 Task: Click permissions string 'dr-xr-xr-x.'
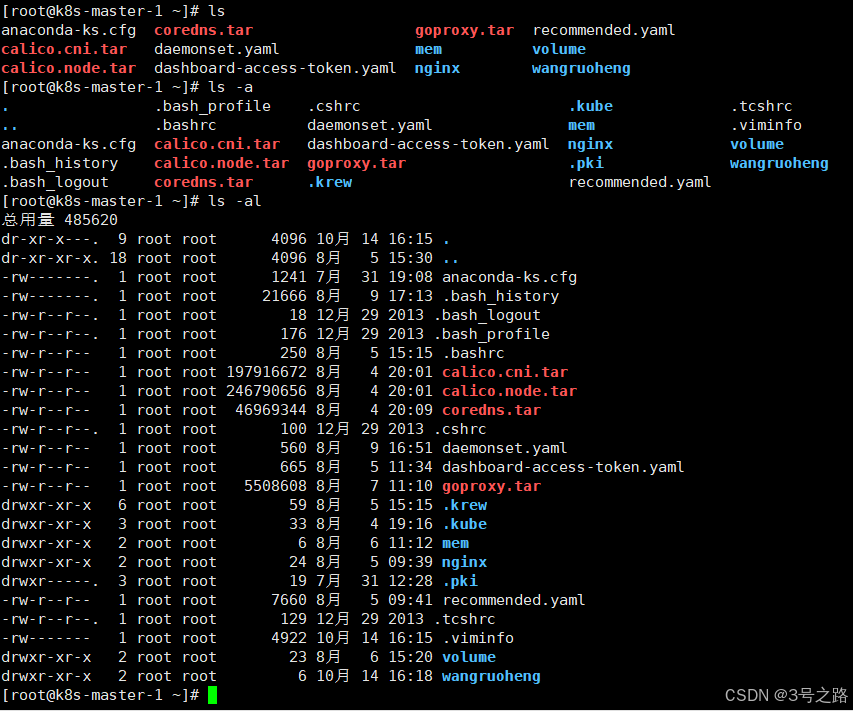click(x=51, y=258)
